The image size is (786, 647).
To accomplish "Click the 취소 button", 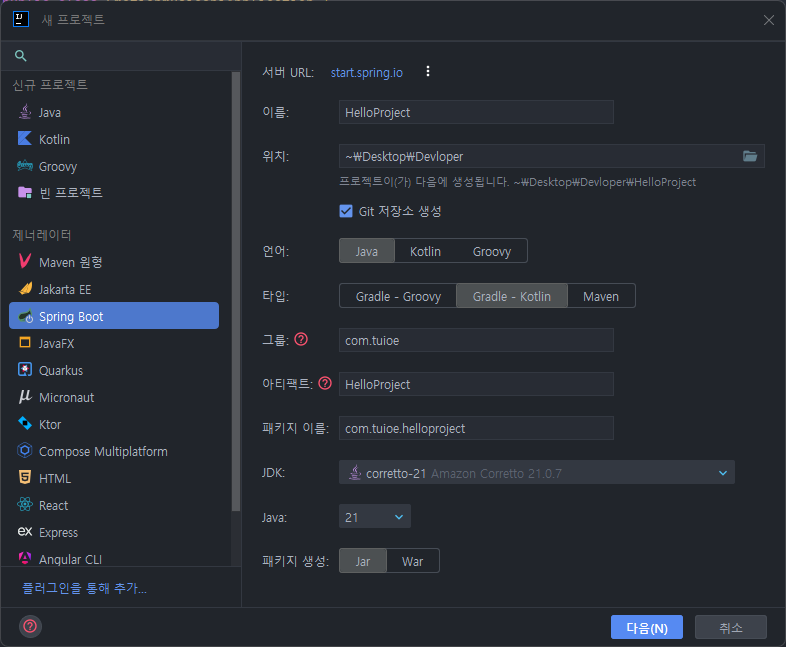I will click(x=731, y=627).
